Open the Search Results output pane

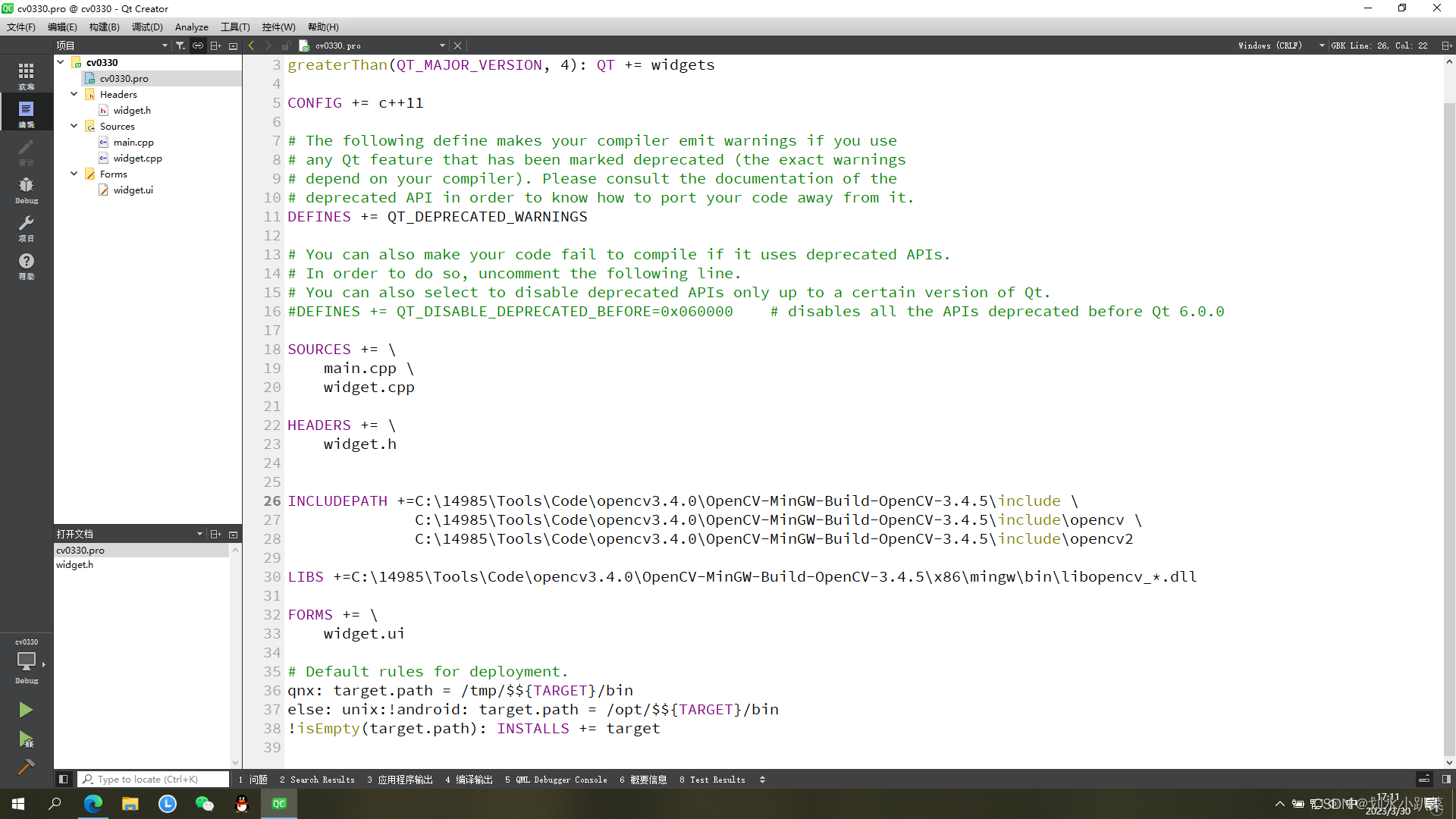tap(317, 780)
